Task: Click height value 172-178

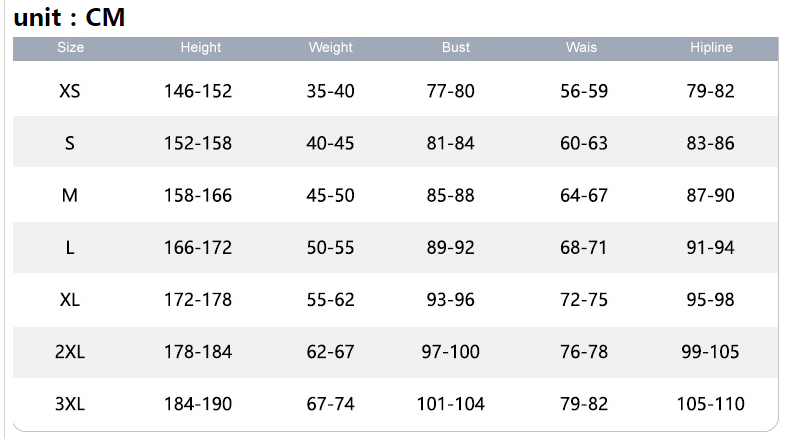Action: [x=198, y=299]
